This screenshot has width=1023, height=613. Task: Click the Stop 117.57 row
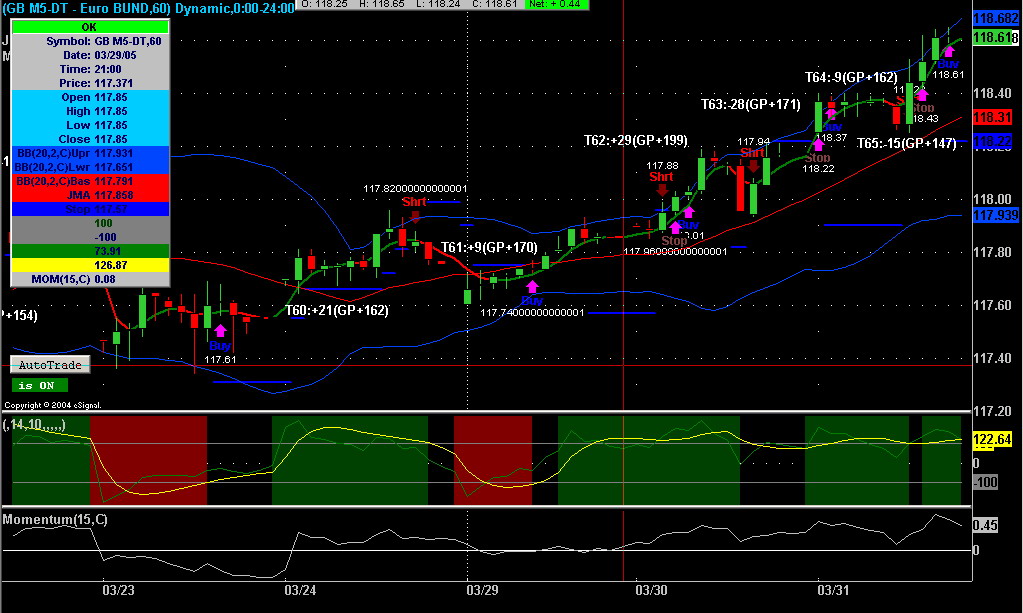click(90, 209)
